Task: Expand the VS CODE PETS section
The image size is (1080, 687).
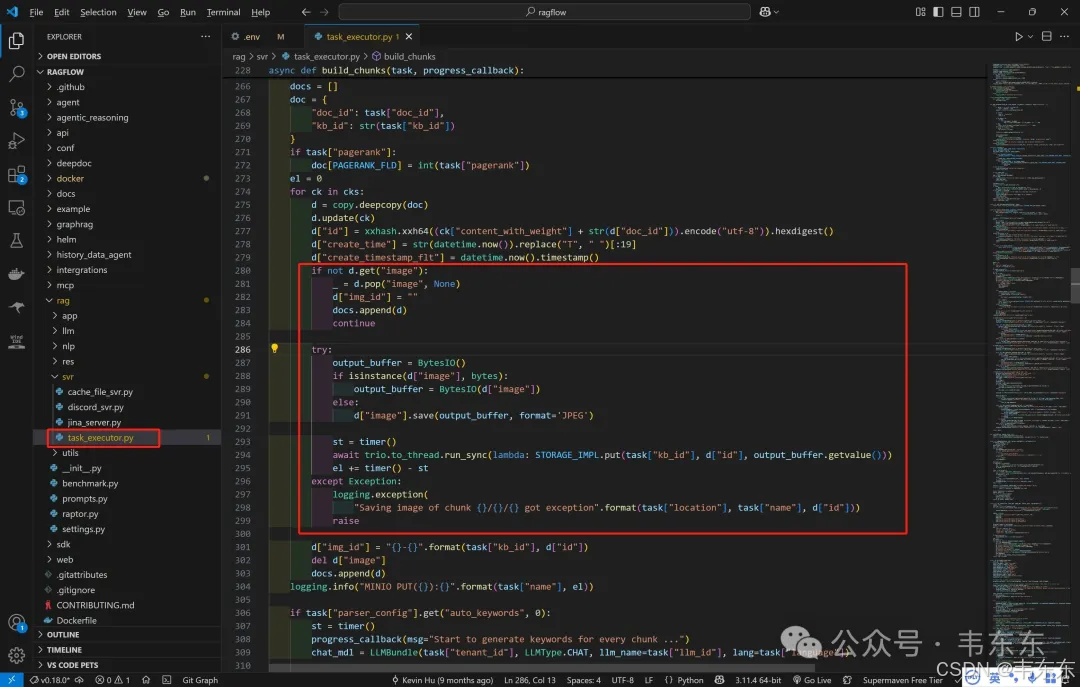Action: pyautogui.click(x=128, y=665)
